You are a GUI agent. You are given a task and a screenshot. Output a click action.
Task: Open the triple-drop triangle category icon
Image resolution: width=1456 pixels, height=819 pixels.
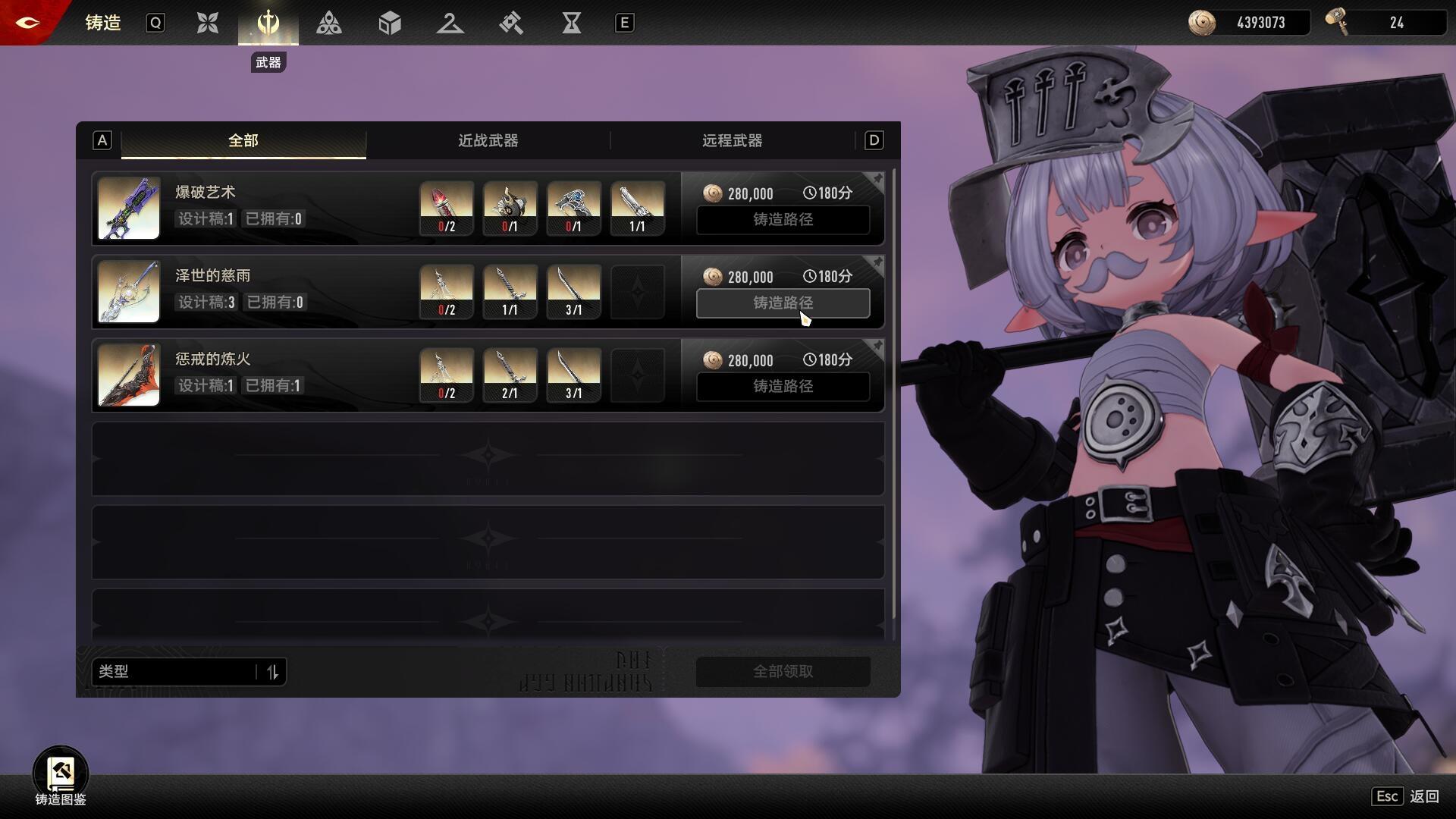[329, 23]
